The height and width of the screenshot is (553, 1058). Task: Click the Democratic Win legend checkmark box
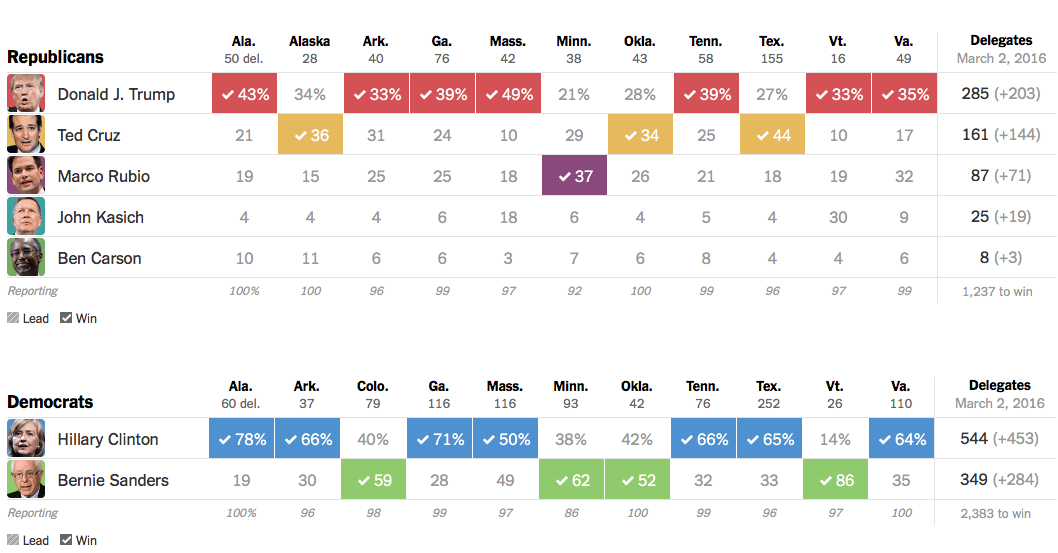point(66,540)
